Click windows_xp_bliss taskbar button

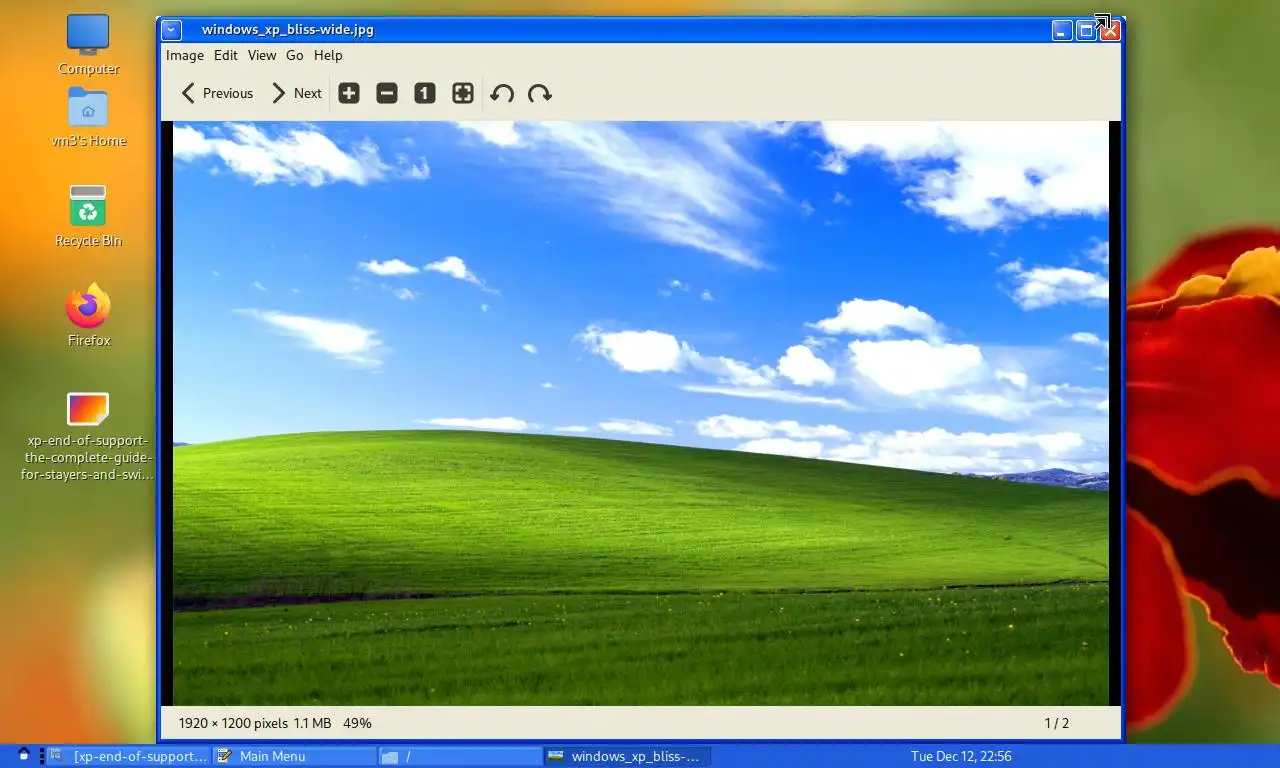[627, 756]
